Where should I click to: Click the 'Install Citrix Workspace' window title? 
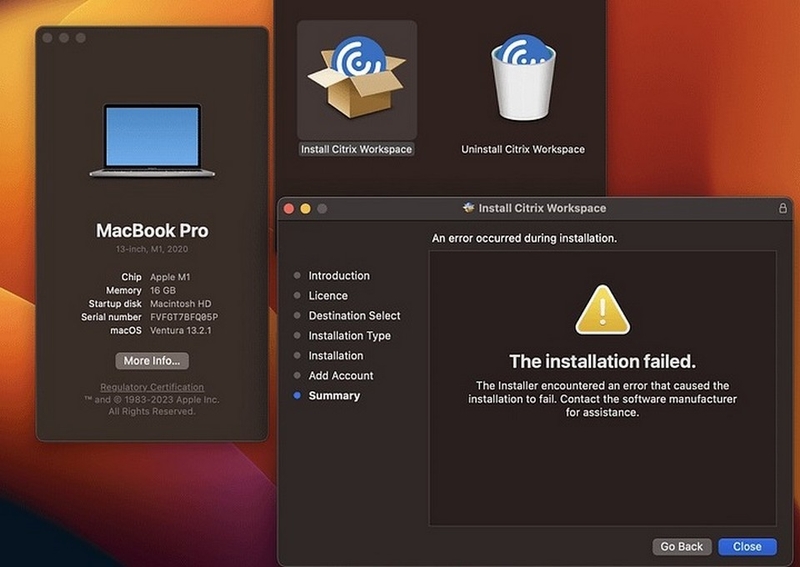(542, 208)
